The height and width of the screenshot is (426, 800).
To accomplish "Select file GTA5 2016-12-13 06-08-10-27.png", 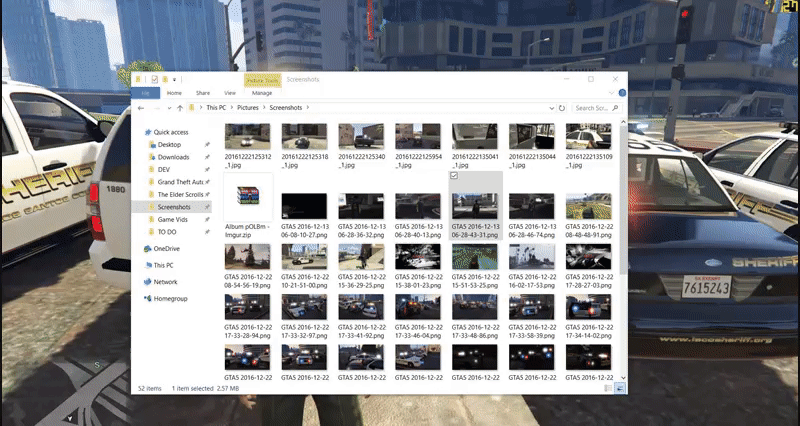I will click(305, 206).
